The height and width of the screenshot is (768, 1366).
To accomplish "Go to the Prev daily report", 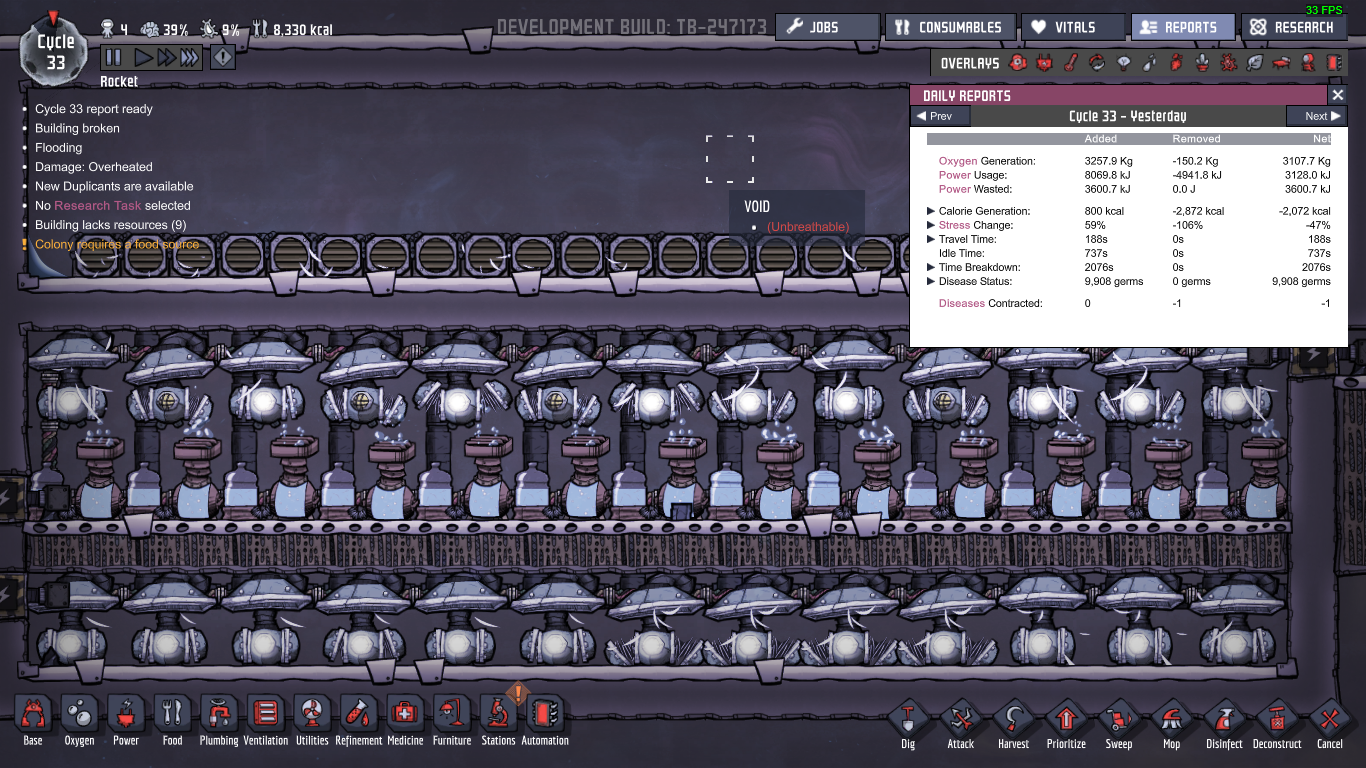I will (940, 116).
